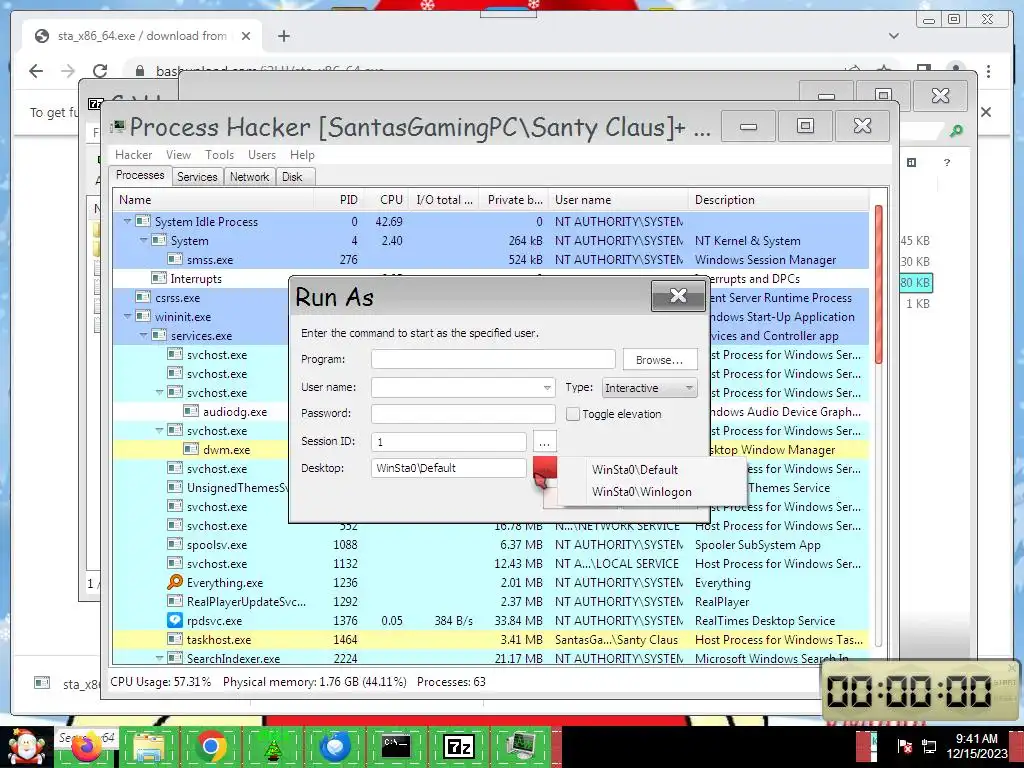The width and height of the screenshot is (1024, 768).
Task: Click the Process Hacker title bar icon
Action: [x=118, y=127]
